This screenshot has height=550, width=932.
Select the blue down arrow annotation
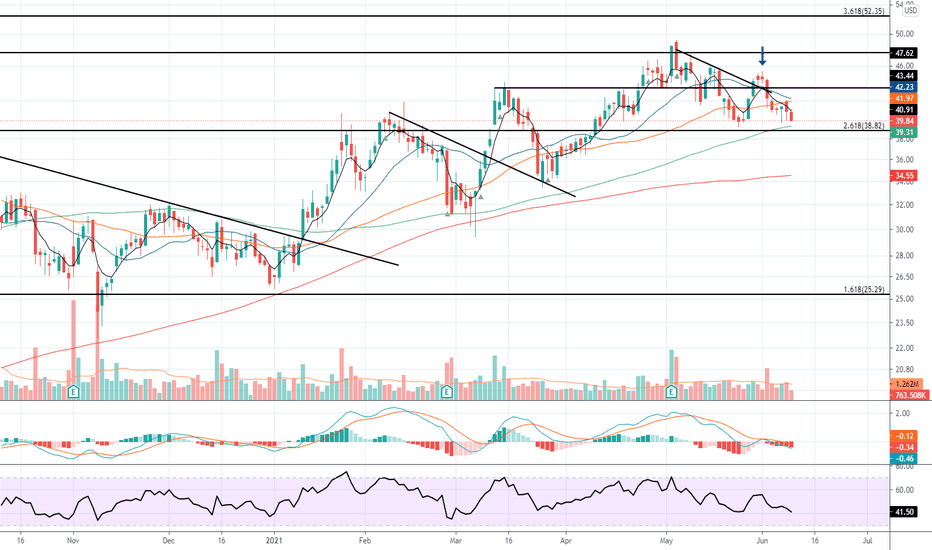click(x=762, y=56)
